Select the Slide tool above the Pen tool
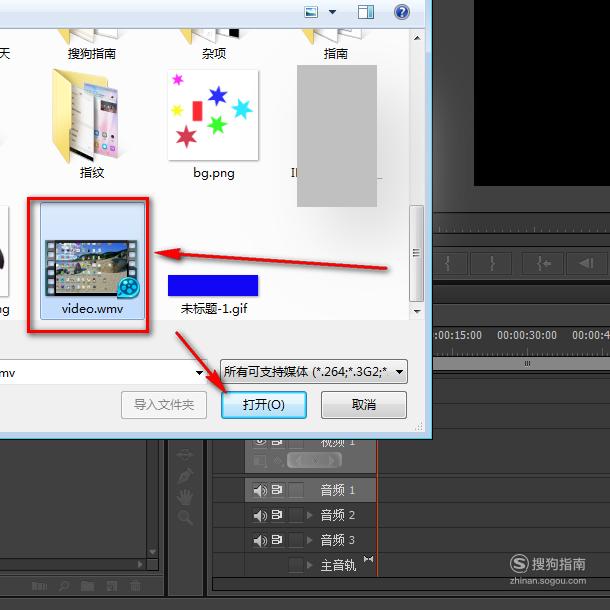The width and height of the screenshot is (610, 610). (185, 454)
